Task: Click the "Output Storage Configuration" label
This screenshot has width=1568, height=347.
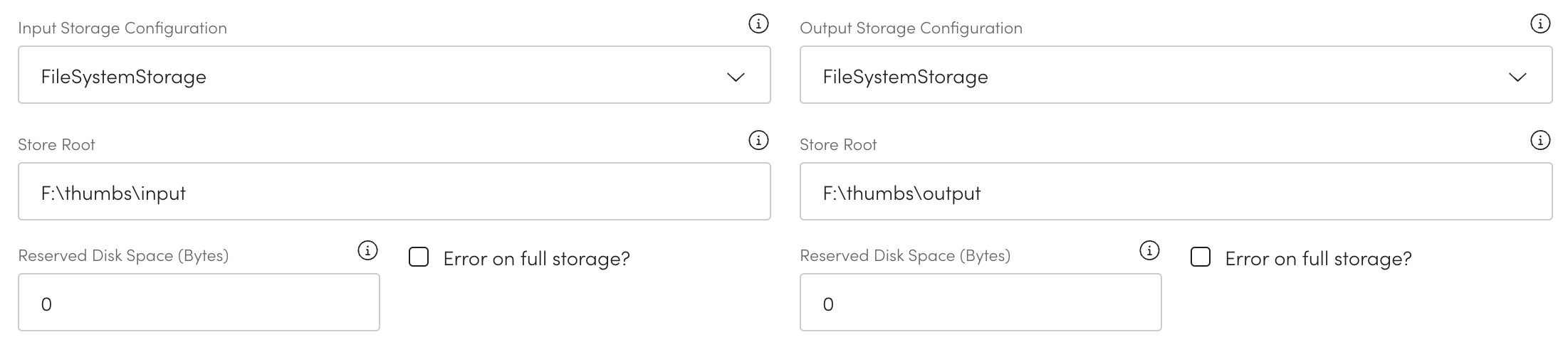Action: [x=911, y=28]
